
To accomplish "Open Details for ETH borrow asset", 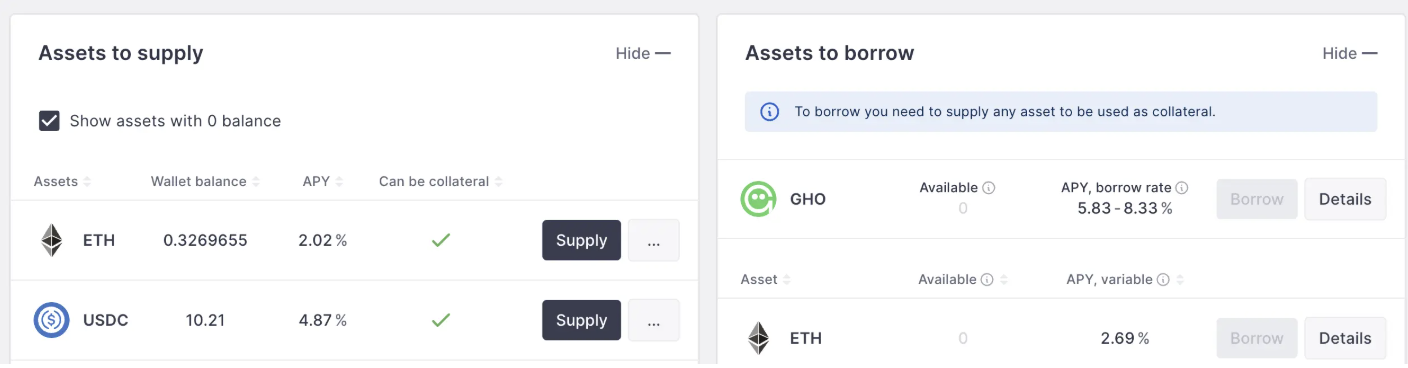I will [1345, 338].
